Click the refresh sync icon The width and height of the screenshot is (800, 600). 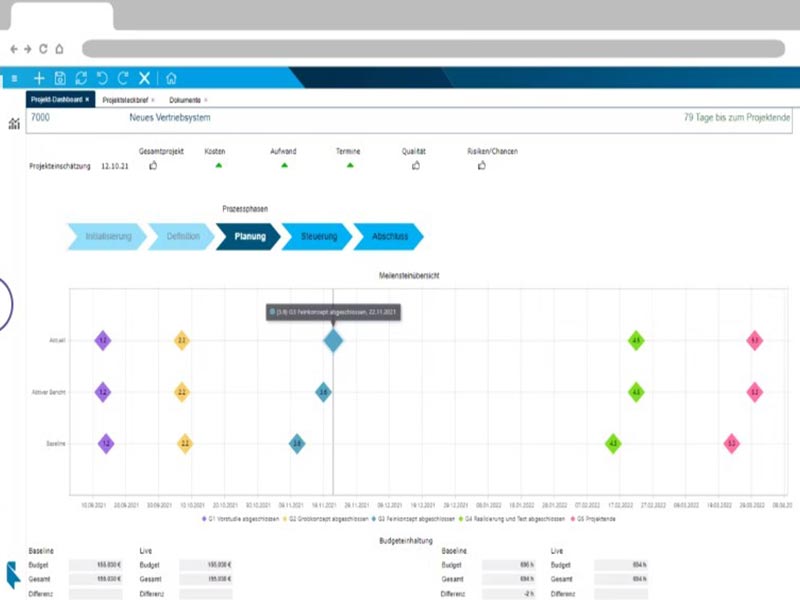point(81,78)
